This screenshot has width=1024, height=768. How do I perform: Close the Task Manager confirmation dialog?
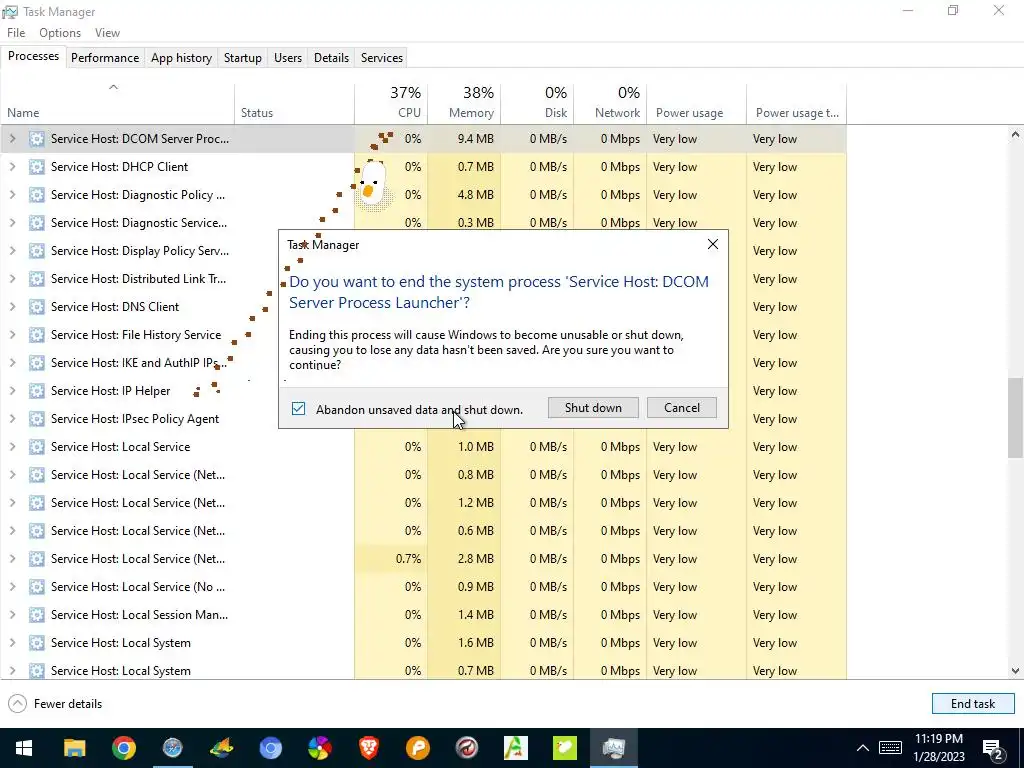pyautogui.click(x=712, y=244)
